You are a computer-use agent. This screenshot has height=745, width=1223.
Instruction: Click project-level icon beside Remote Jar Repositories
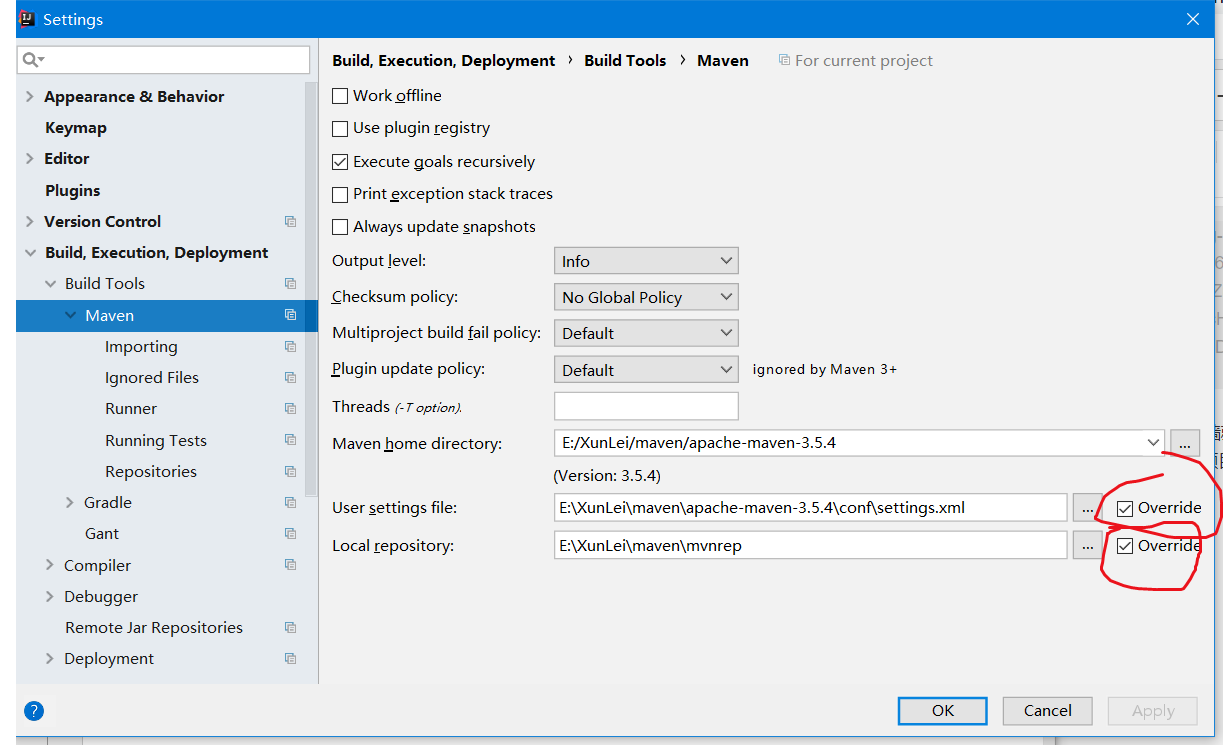tap(290, 628)
